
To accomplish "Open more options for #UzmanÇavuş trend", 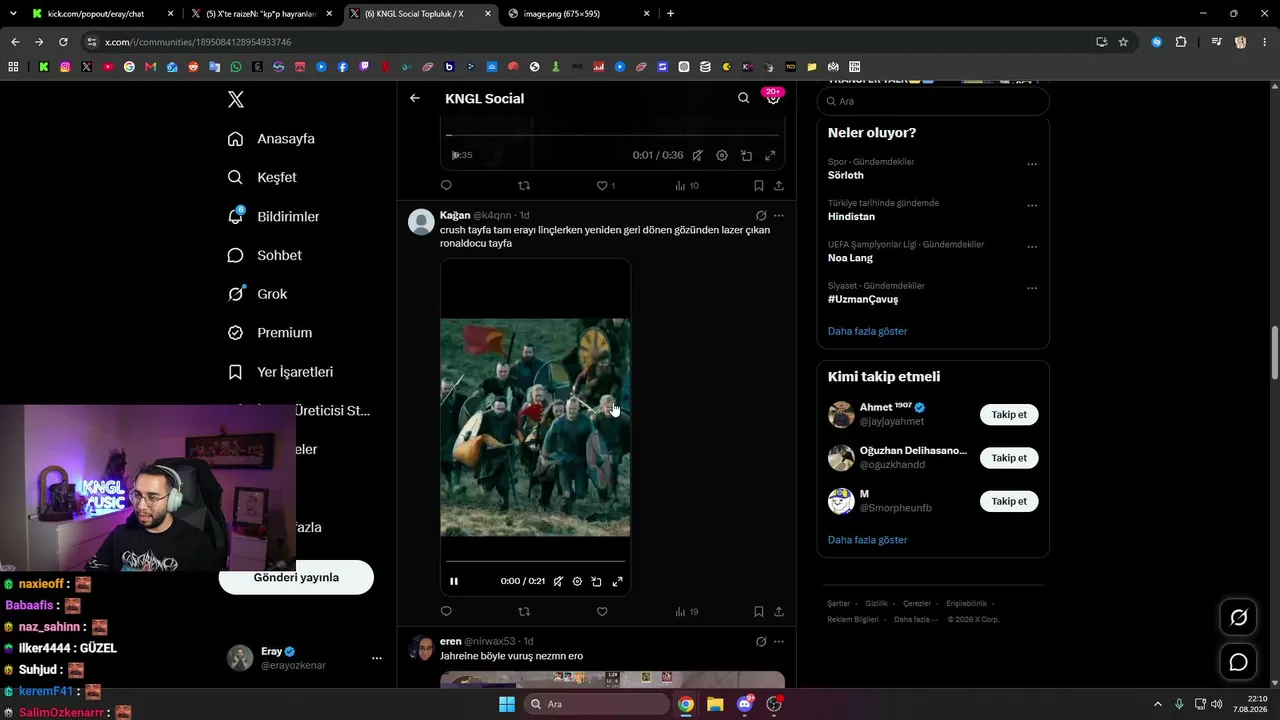I will pos(1032,288).
